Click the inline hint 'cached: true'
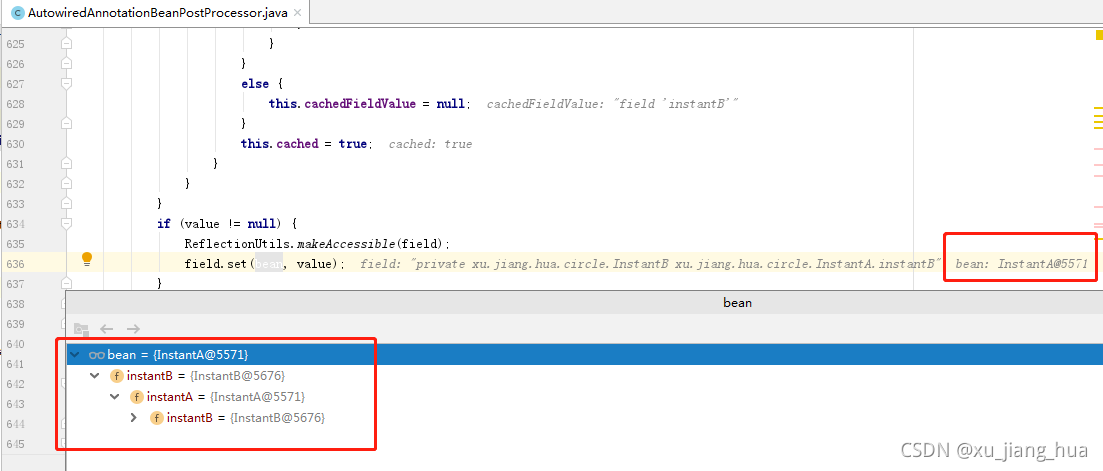The height and width of the screenshot is (471, 1103). click(430, 144)
